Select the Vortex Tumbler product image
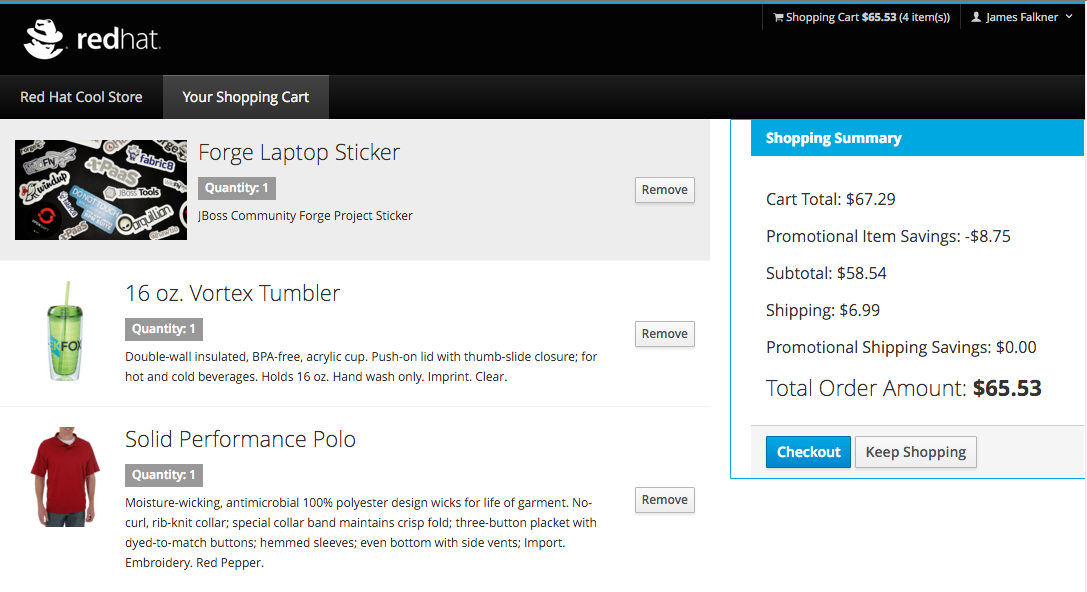The width and height of the screenshot is (1087, 592). [x=65, y=331]
